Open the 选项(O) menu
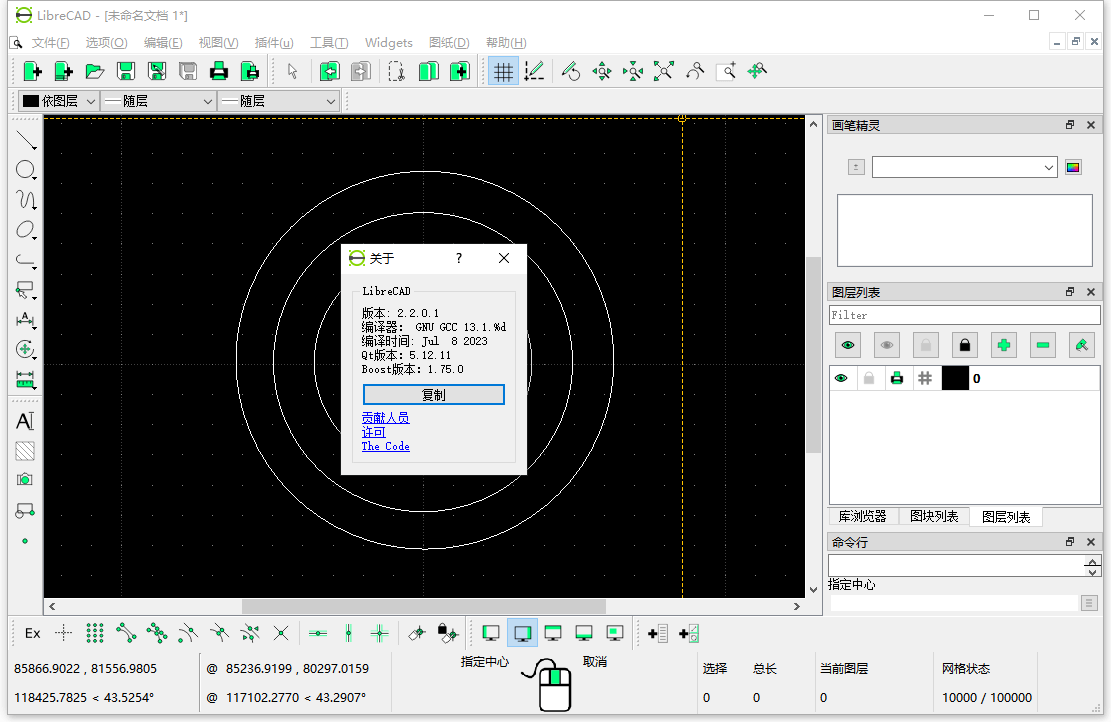1111x722 pixels. pos(106,43)
